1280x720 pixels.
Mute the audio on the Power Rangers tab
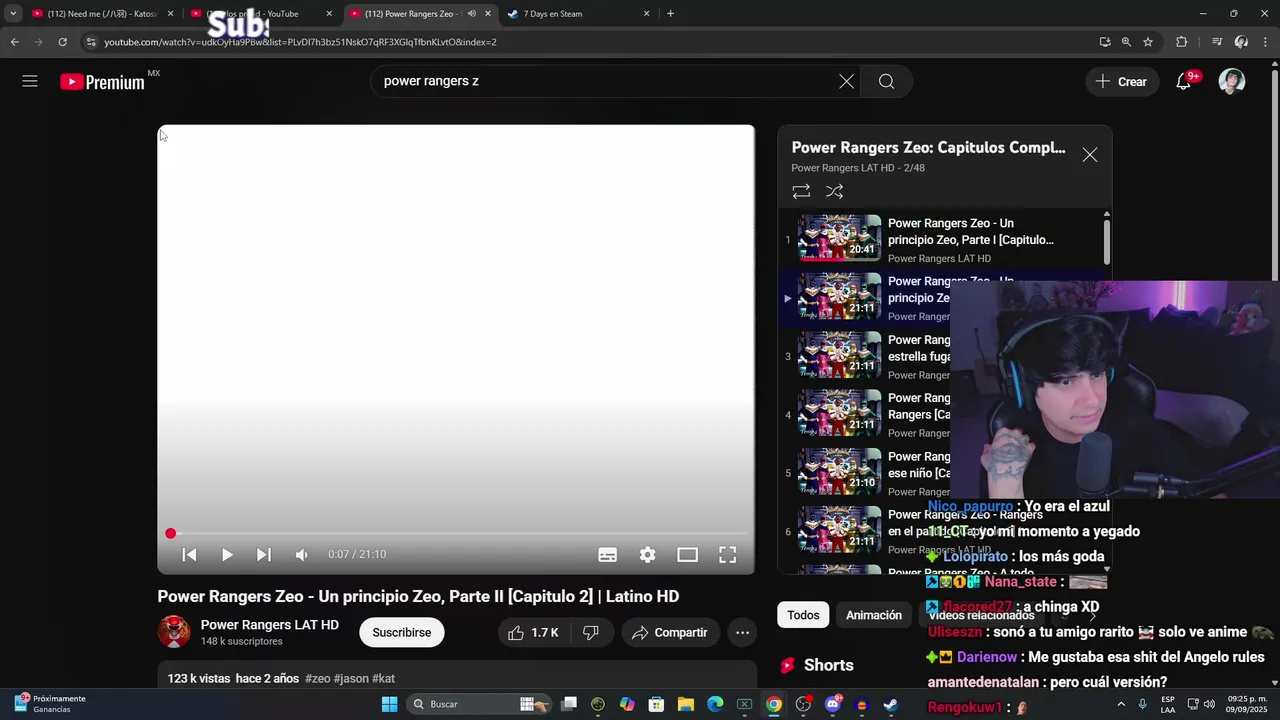coord(472,14)
